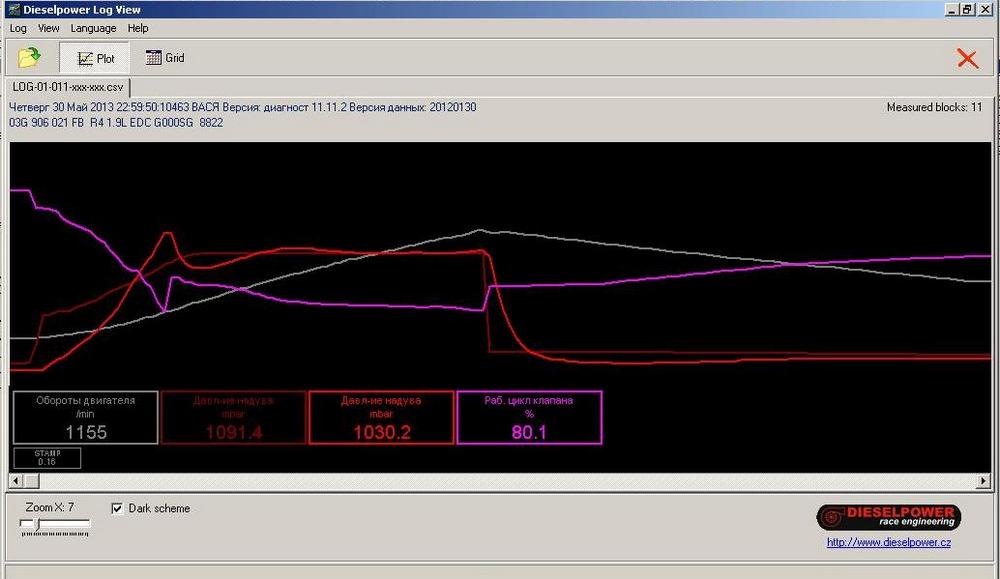Open the Log menu
Image resolution: width=1000 pixels, height=579 pixels.
(x=18, y=28)
